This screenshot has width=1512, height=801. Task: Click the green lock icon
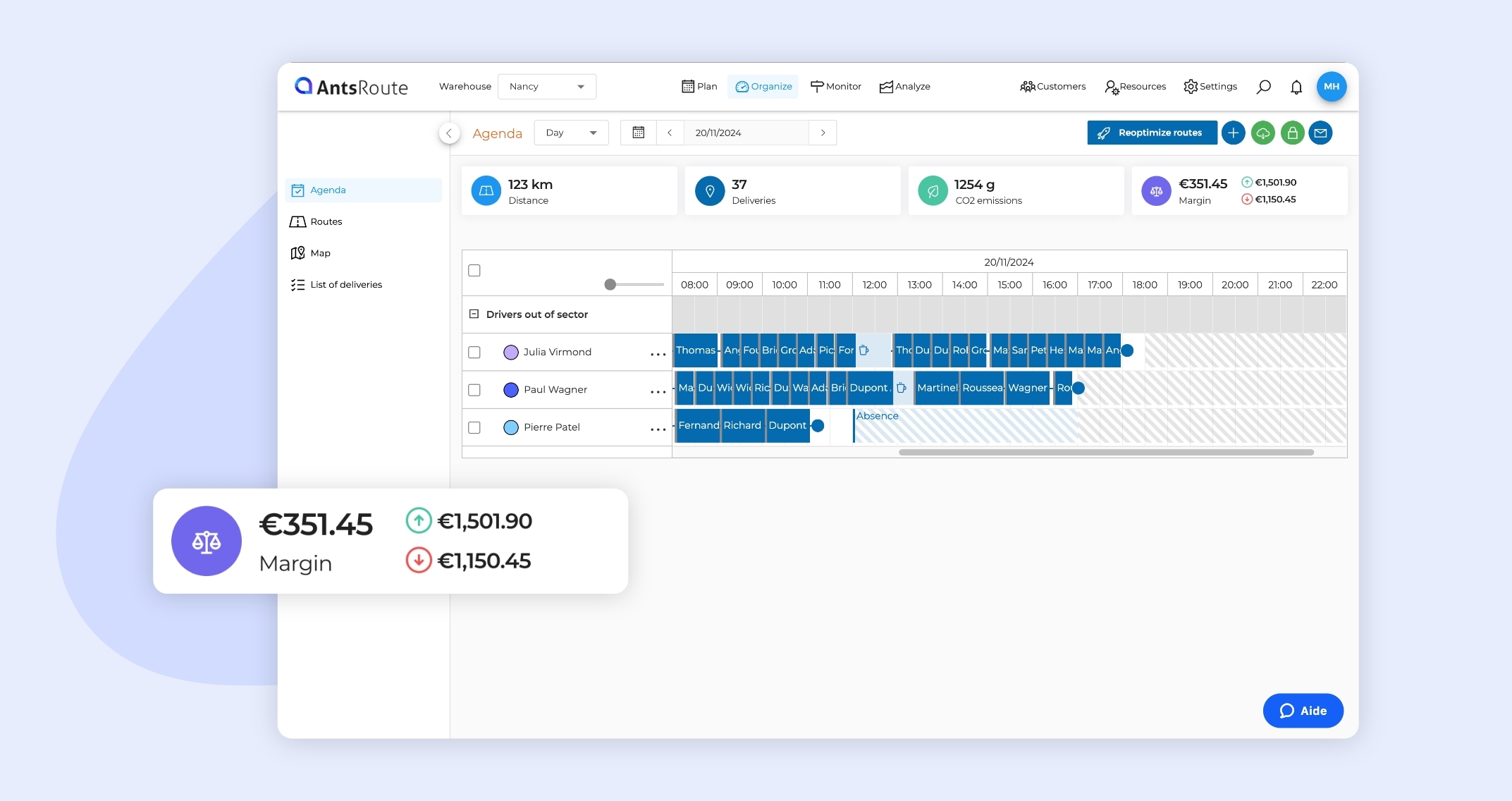(x=1292, y=133)
